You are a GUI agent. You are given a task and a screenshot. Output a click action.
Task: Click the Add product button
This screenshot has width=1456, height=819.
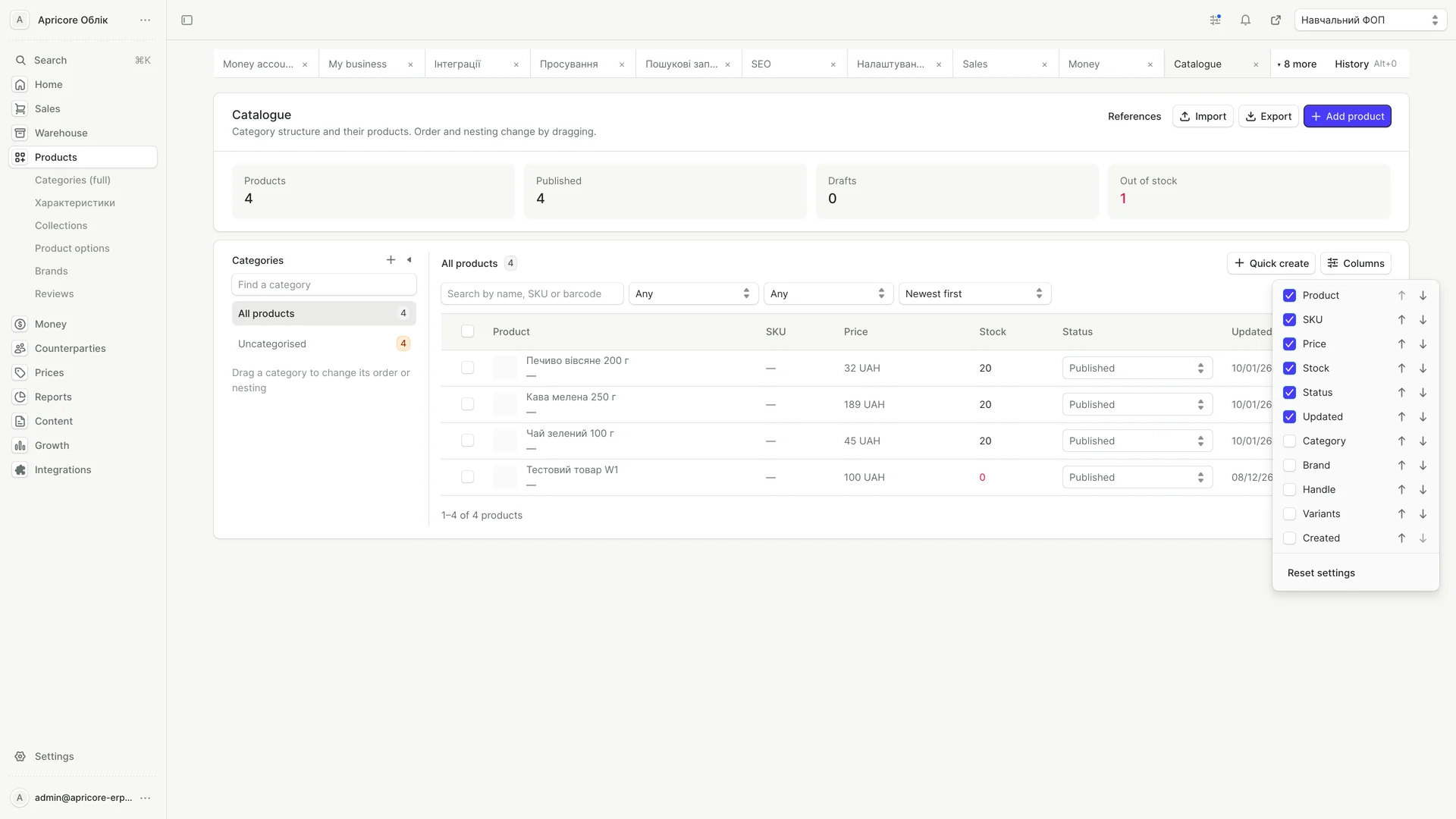(x=1347, y=116)
